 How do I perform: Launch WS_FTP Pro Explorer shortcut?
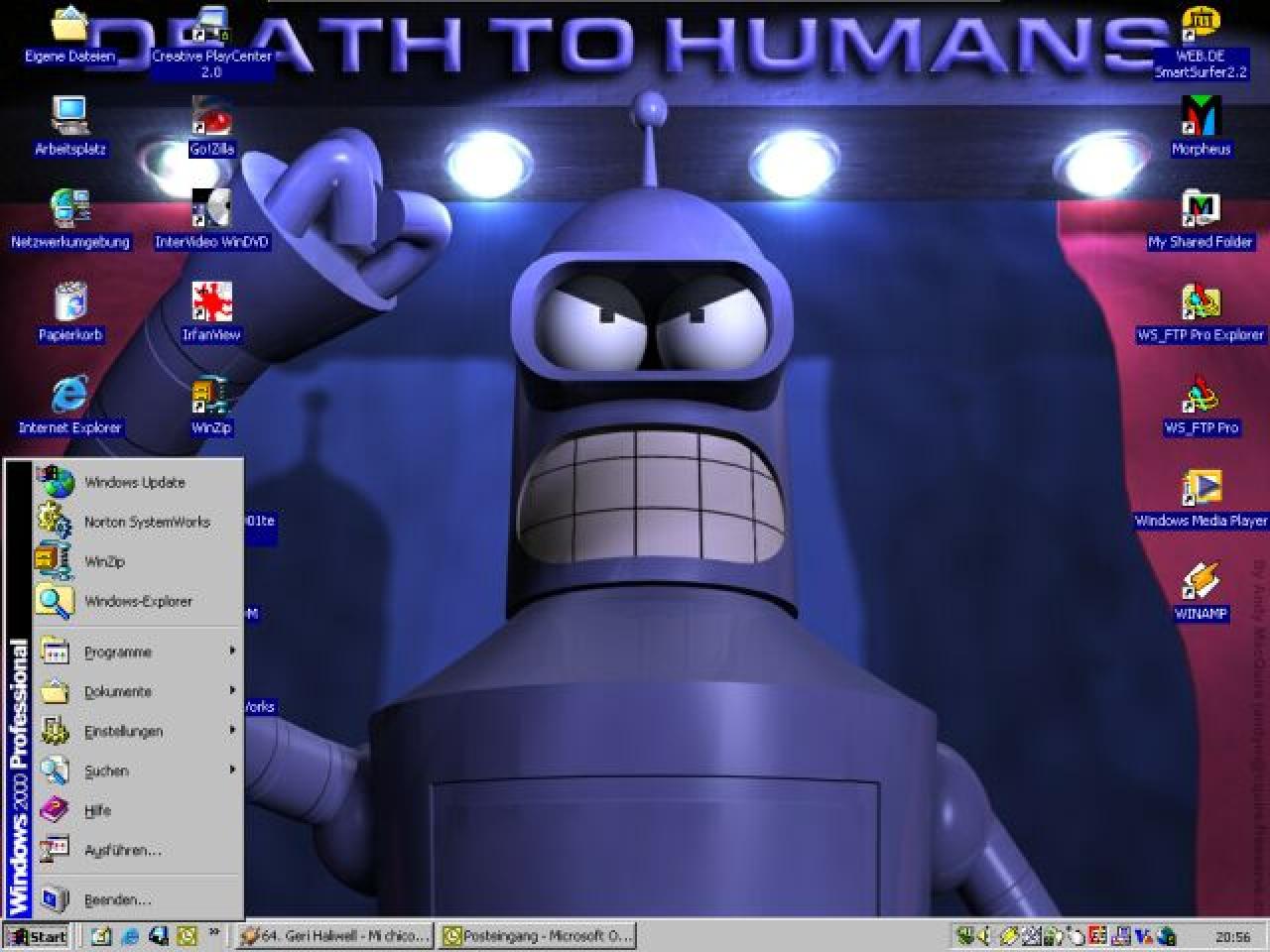[x=1202, y=313]
